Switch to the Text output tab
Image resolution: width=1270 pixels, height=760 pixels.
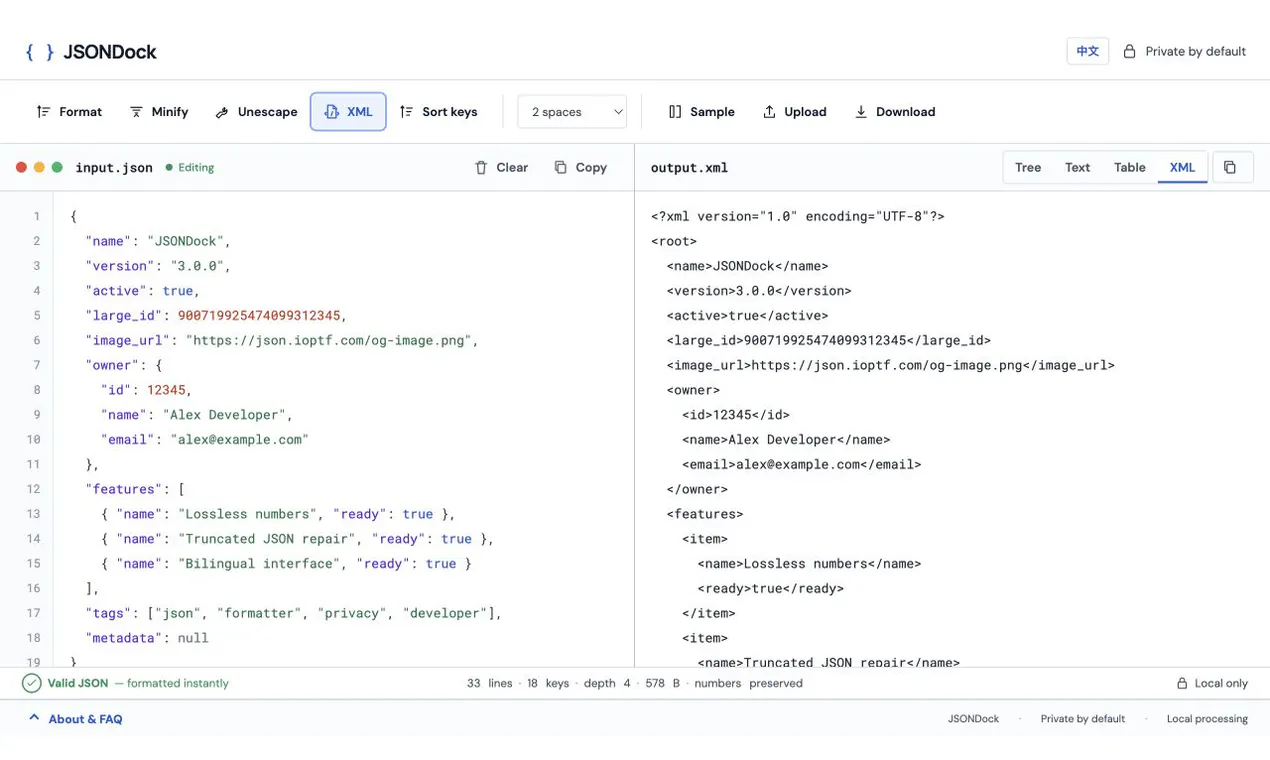point(1077,168)
